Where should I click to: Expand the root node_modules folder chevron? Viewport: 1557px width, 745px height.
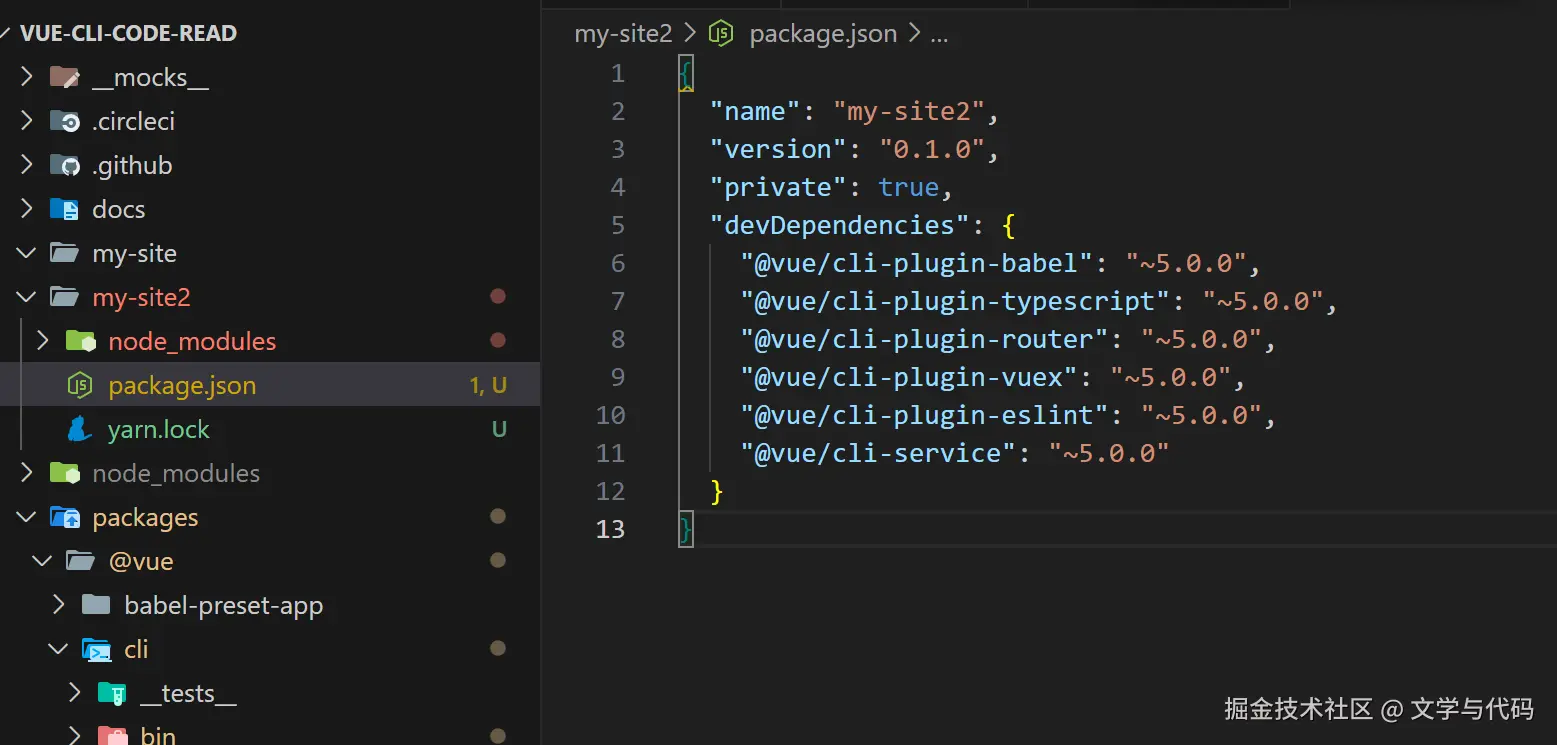click(27, 473)
